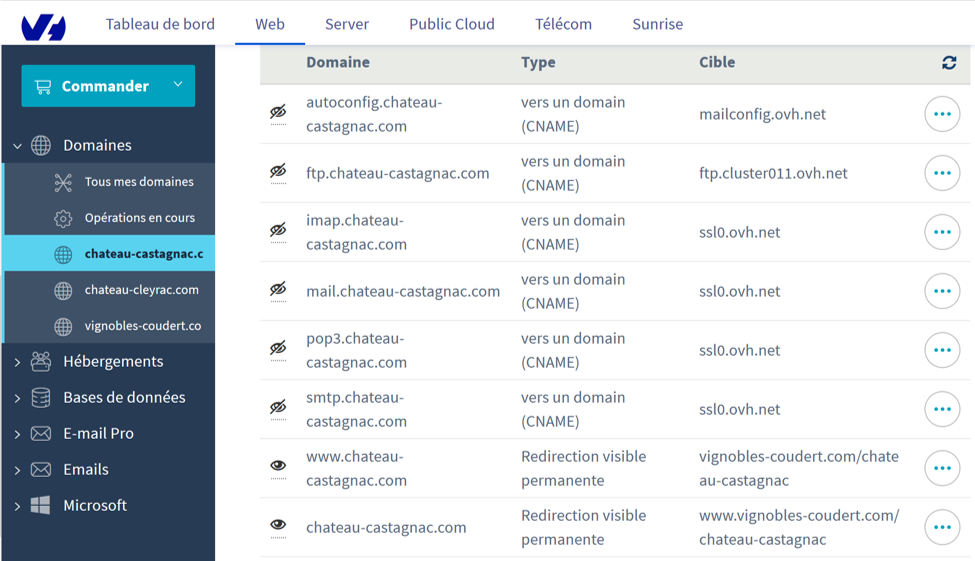975x561 pixels.
Task: Open actions menu for ftp.chateau-castagnac.com
Action: click(x=942, y=173)
